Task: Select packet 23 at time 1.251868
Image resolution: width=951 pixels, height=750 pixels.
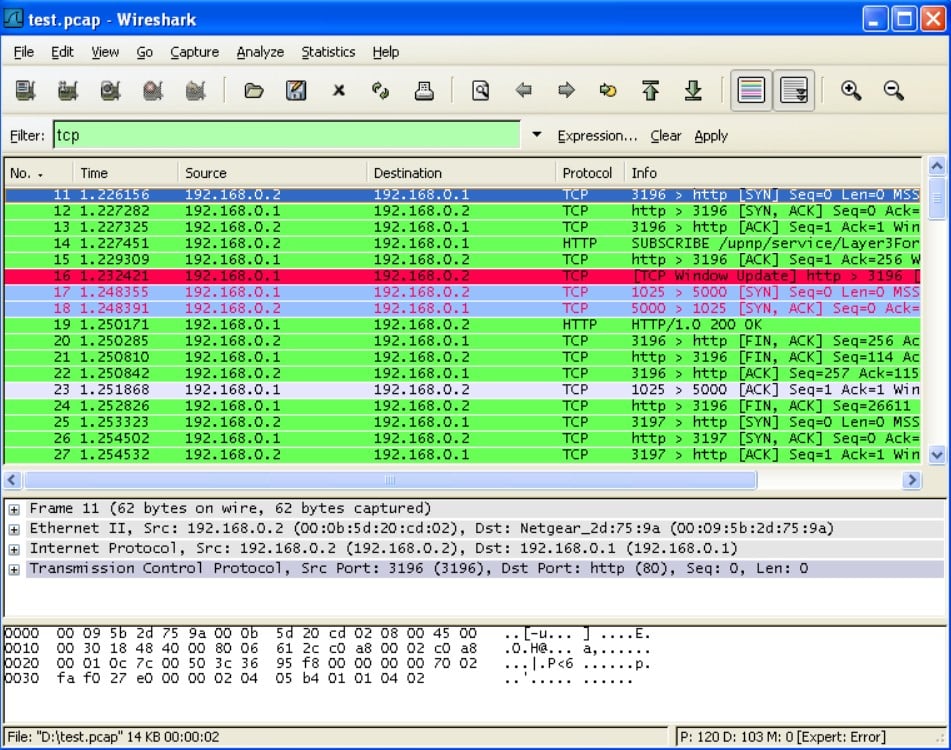Action: (463, 389)
